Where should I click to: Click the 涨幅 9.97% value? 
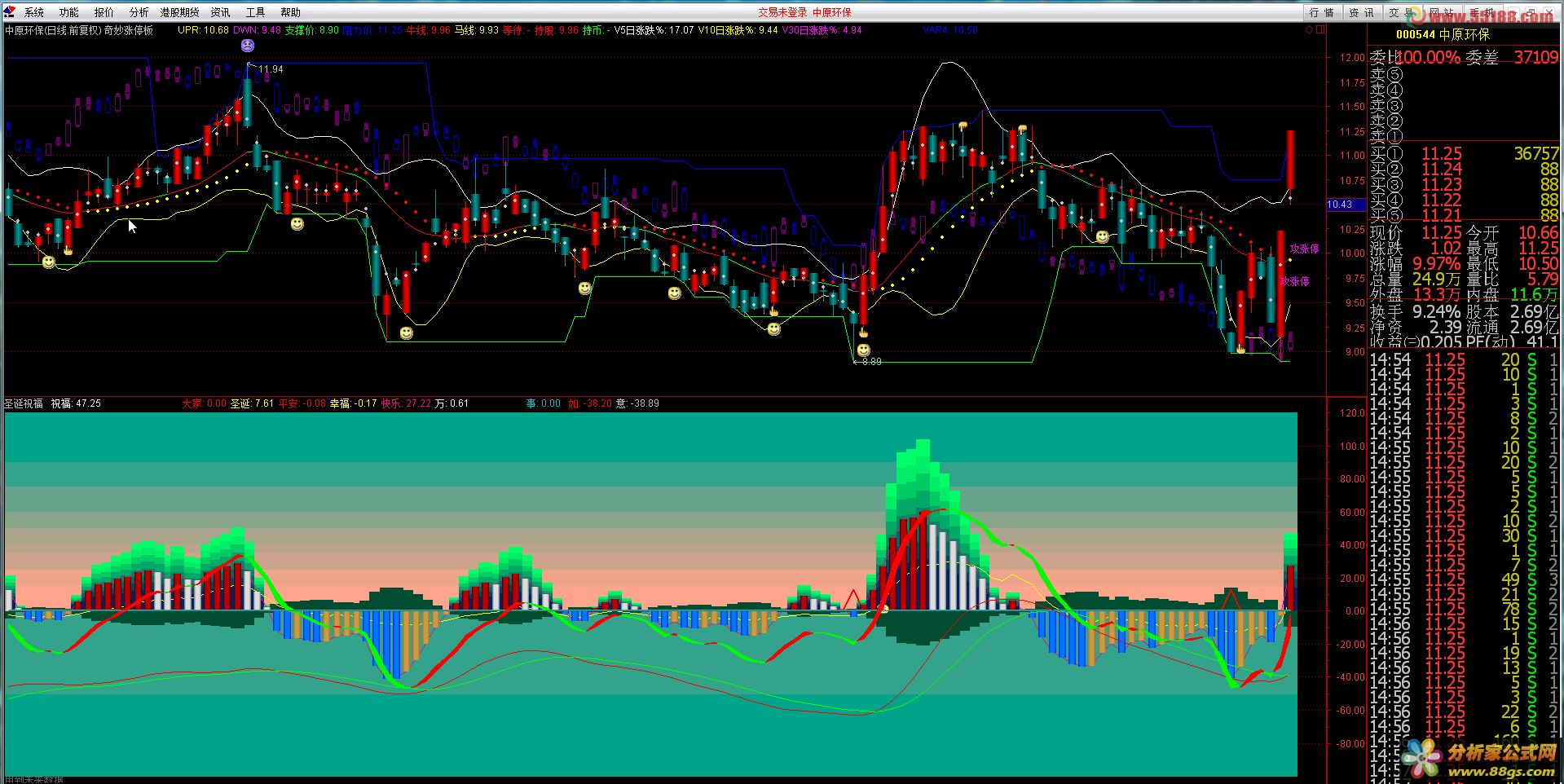1436,264
